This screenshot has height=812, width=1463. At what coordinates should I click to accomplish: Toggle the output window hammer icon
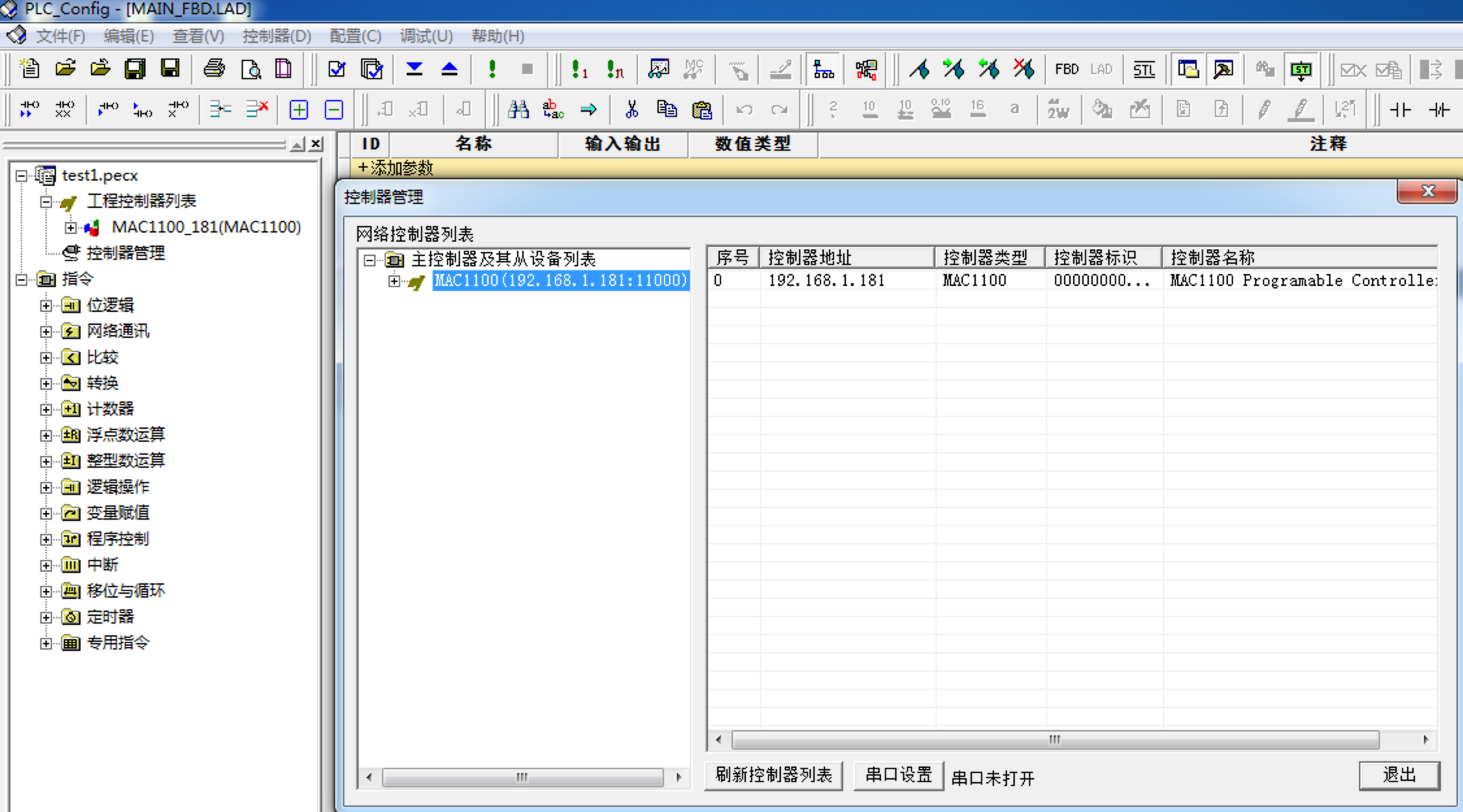[x=1223, y=69]
